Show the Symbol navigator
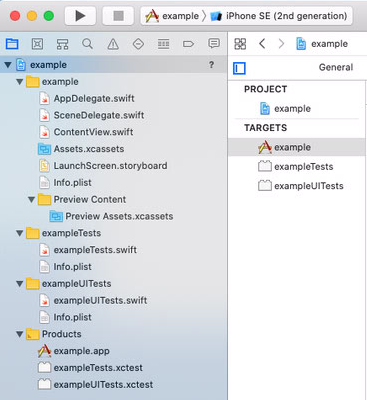The height and width of the screenshot is (400, 367). point(62,44)
